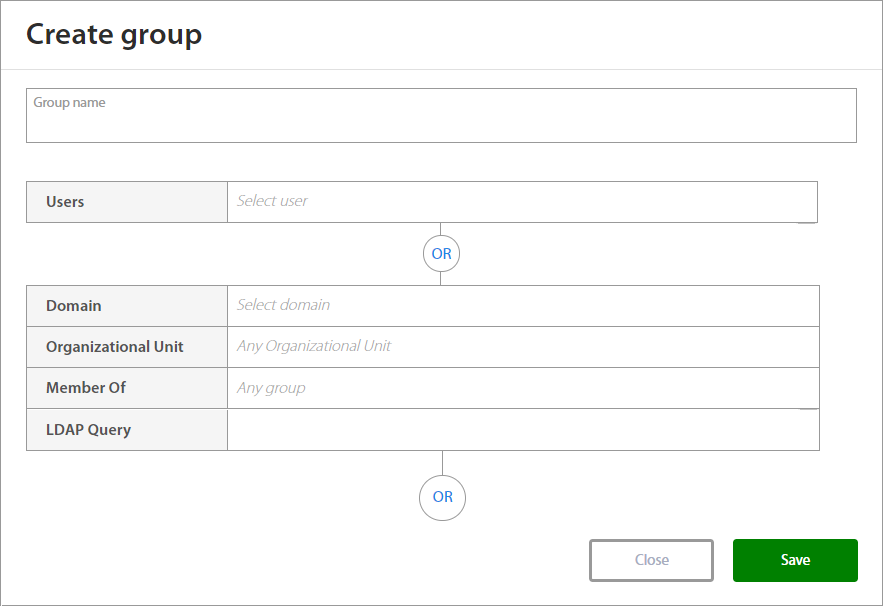This screenshot has width=883, height=606.
Task: Open the Select user dropdown field
Action: [522, 201]
